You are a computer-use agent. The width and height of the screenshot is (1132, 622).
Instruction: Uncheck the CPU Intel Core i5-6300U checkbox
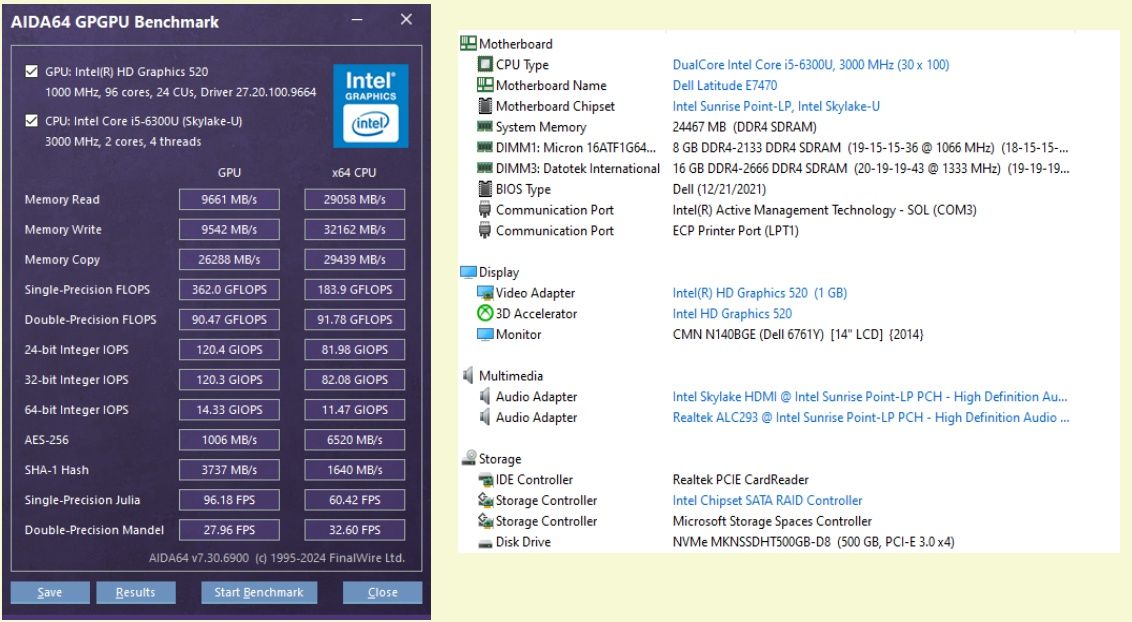tap(31, 121)
